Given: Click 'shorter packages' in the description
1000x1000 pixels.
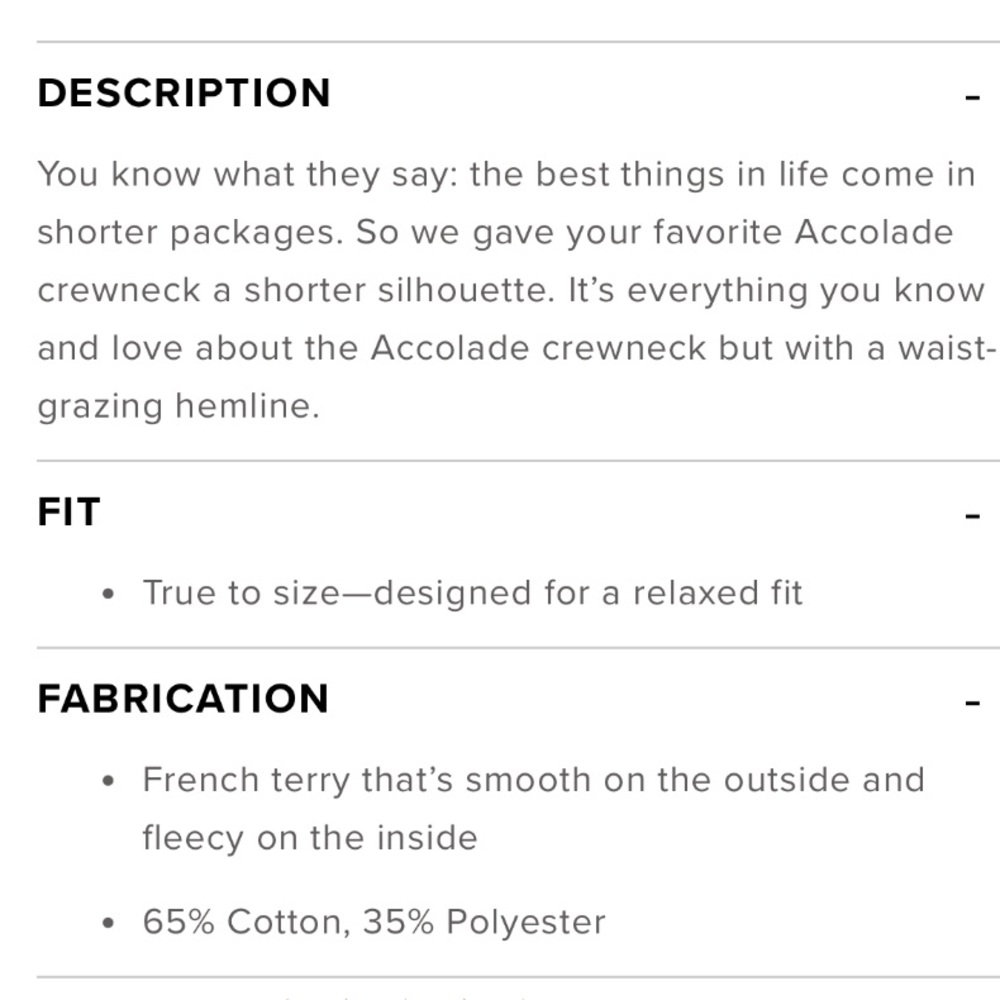Looking at the screenshot, I should pos(190,233).
